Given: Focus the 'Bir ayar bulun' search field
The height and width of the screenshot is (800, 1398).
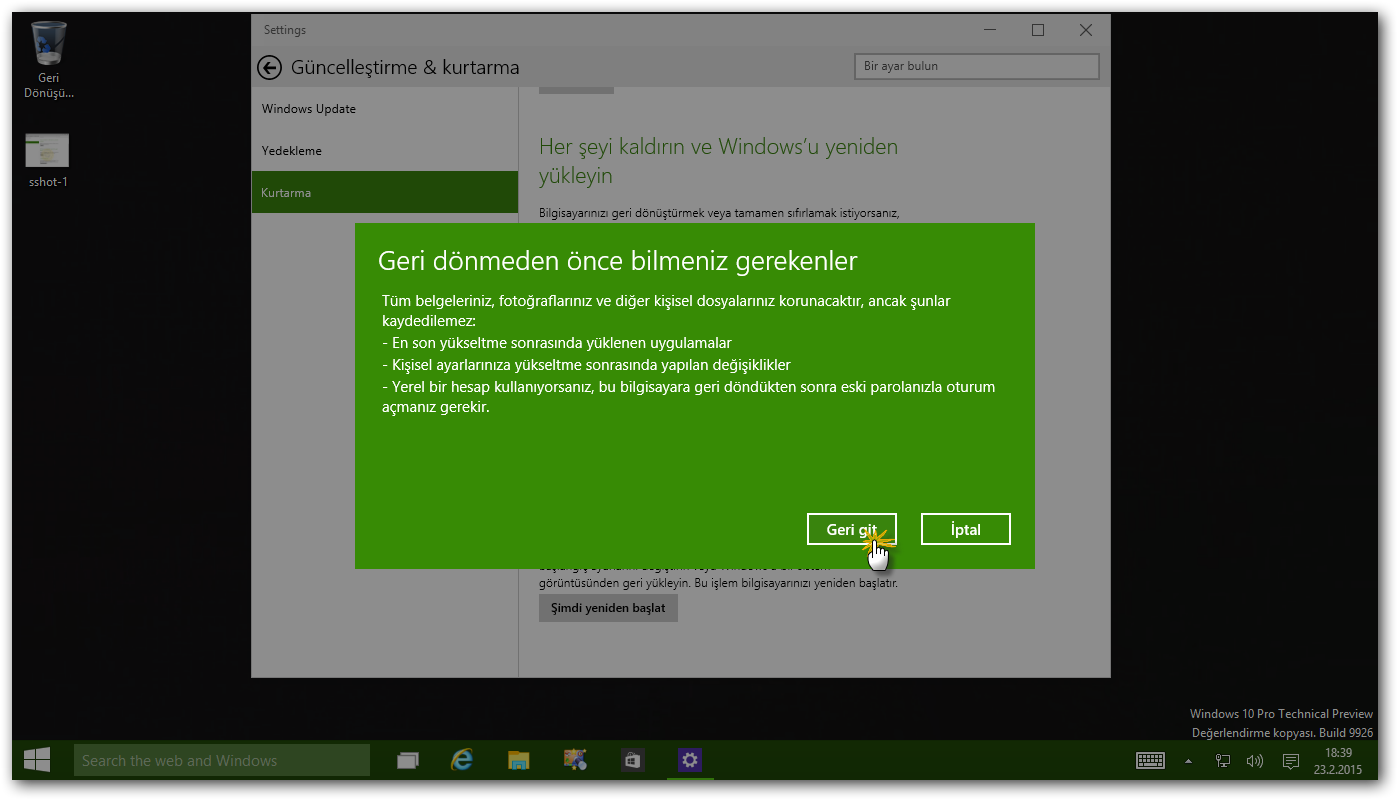Looking at the screenshot, I should tap(977, 66).
